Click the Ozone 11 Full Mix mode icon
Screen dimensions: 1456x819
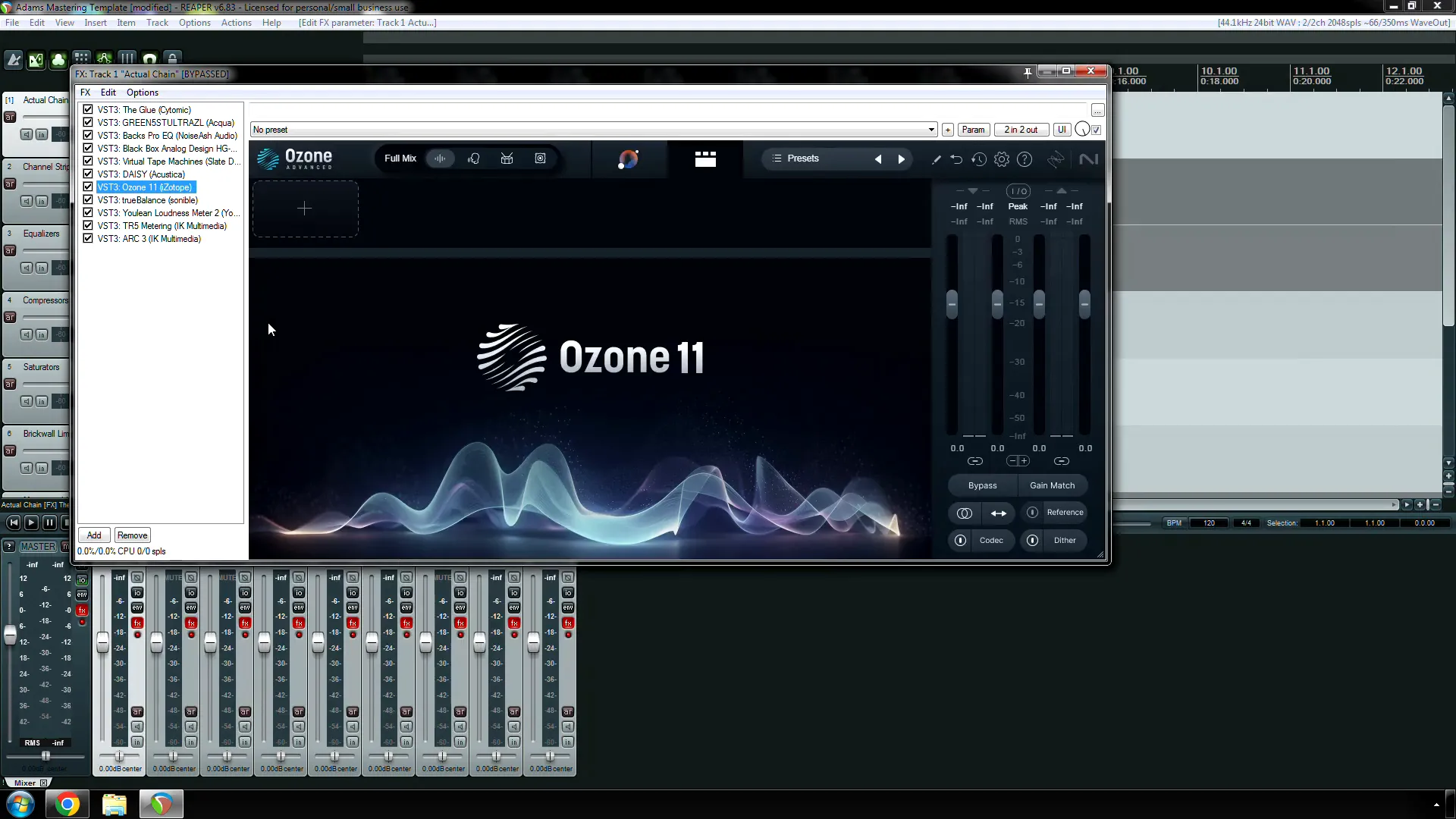tap(441, 159)
